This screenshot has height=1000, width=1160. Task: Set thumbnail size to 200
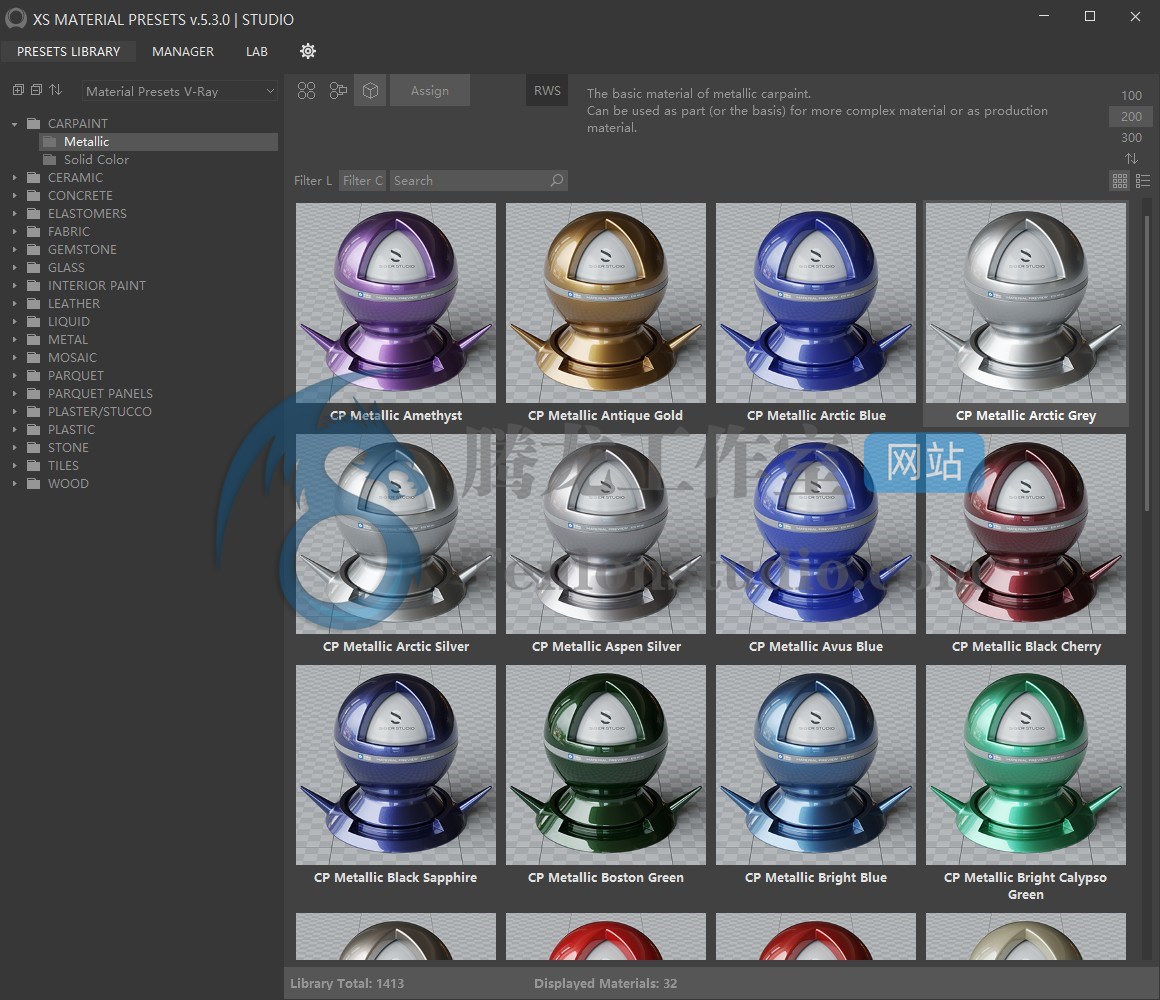coord(1130,116)
